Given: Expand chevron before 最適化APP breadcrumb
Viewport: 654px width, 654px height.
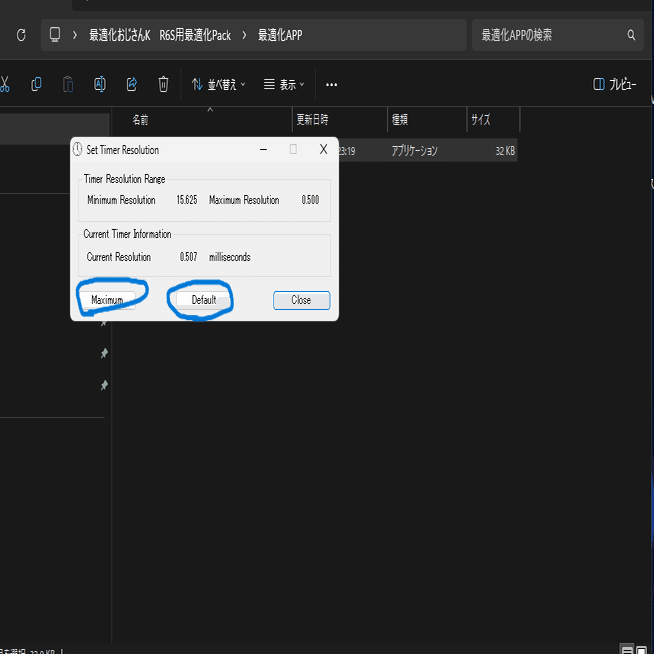Looking at the screenshot, I should click(244, 35).
